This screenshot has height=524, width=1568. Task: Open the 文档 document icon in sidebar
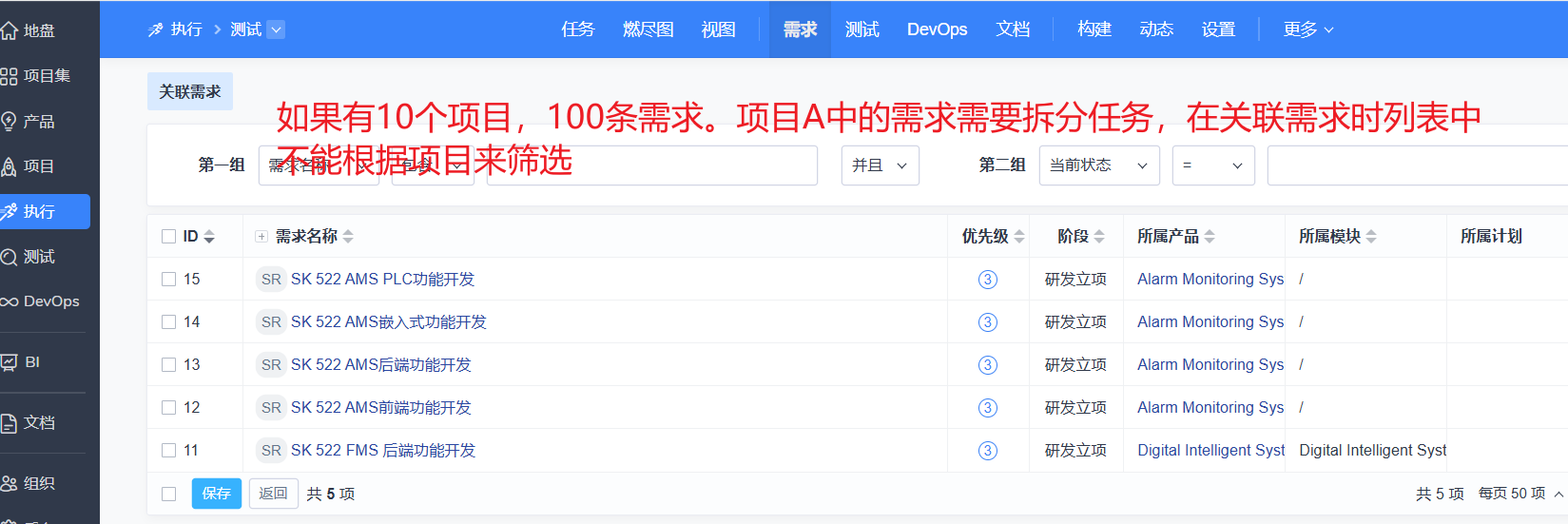(x=10, y=422)
